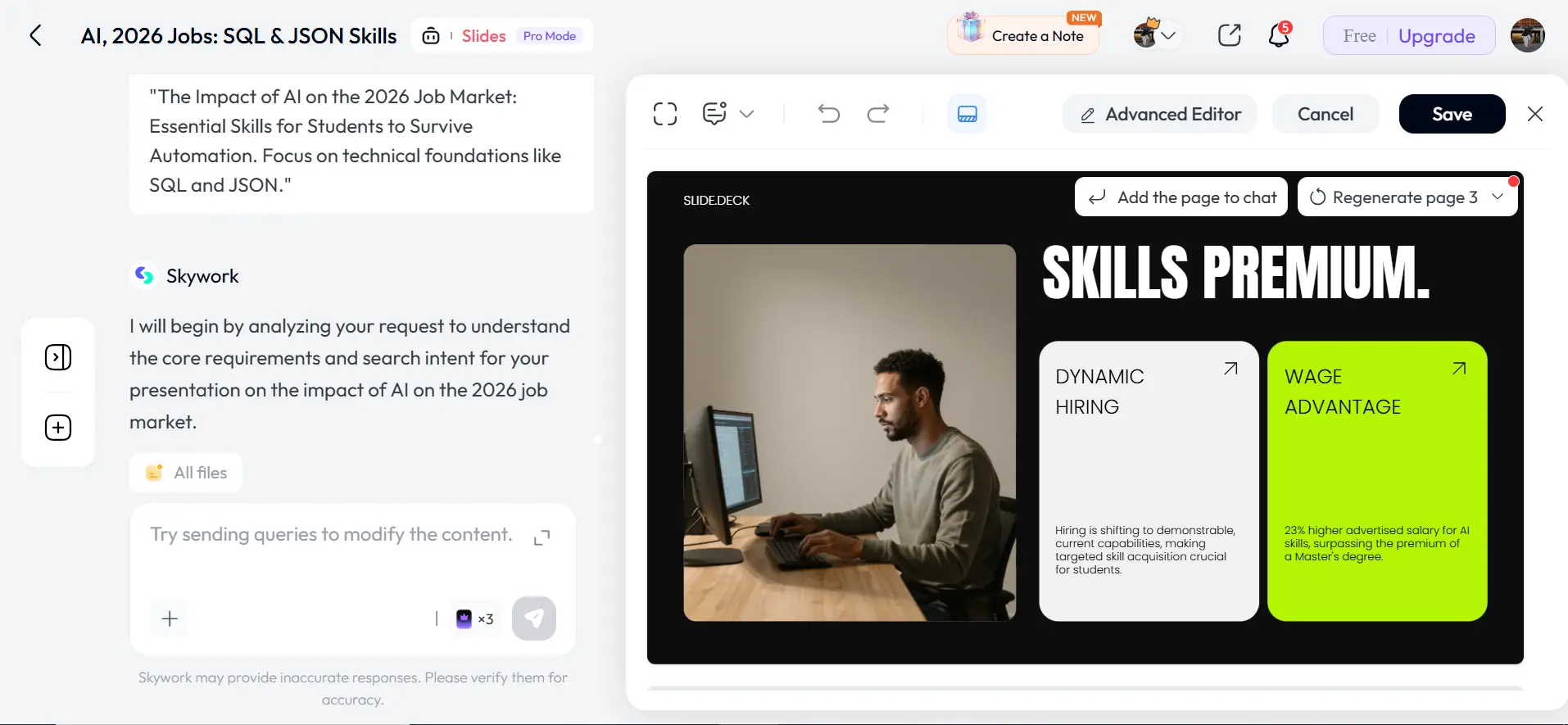Enter fullscreen with the frame icon
1568x725 pixels.
(x=665, y=114)
